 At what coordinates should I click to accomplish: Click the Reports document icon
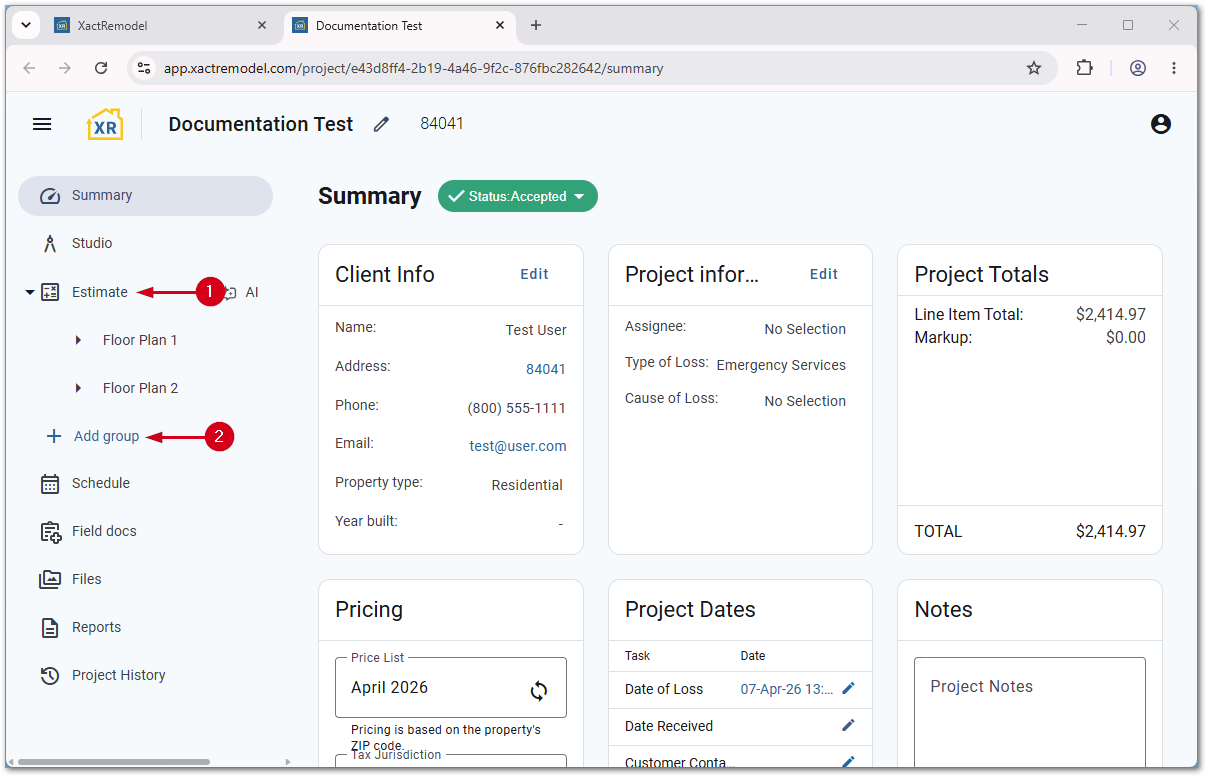point(50,628)
